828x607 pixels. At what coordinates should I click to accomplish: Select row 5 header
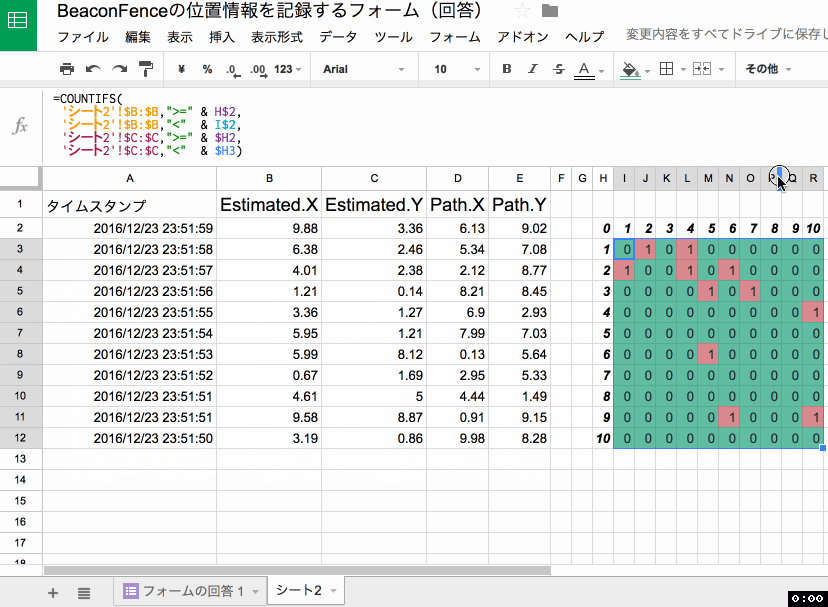click(20, 291)
